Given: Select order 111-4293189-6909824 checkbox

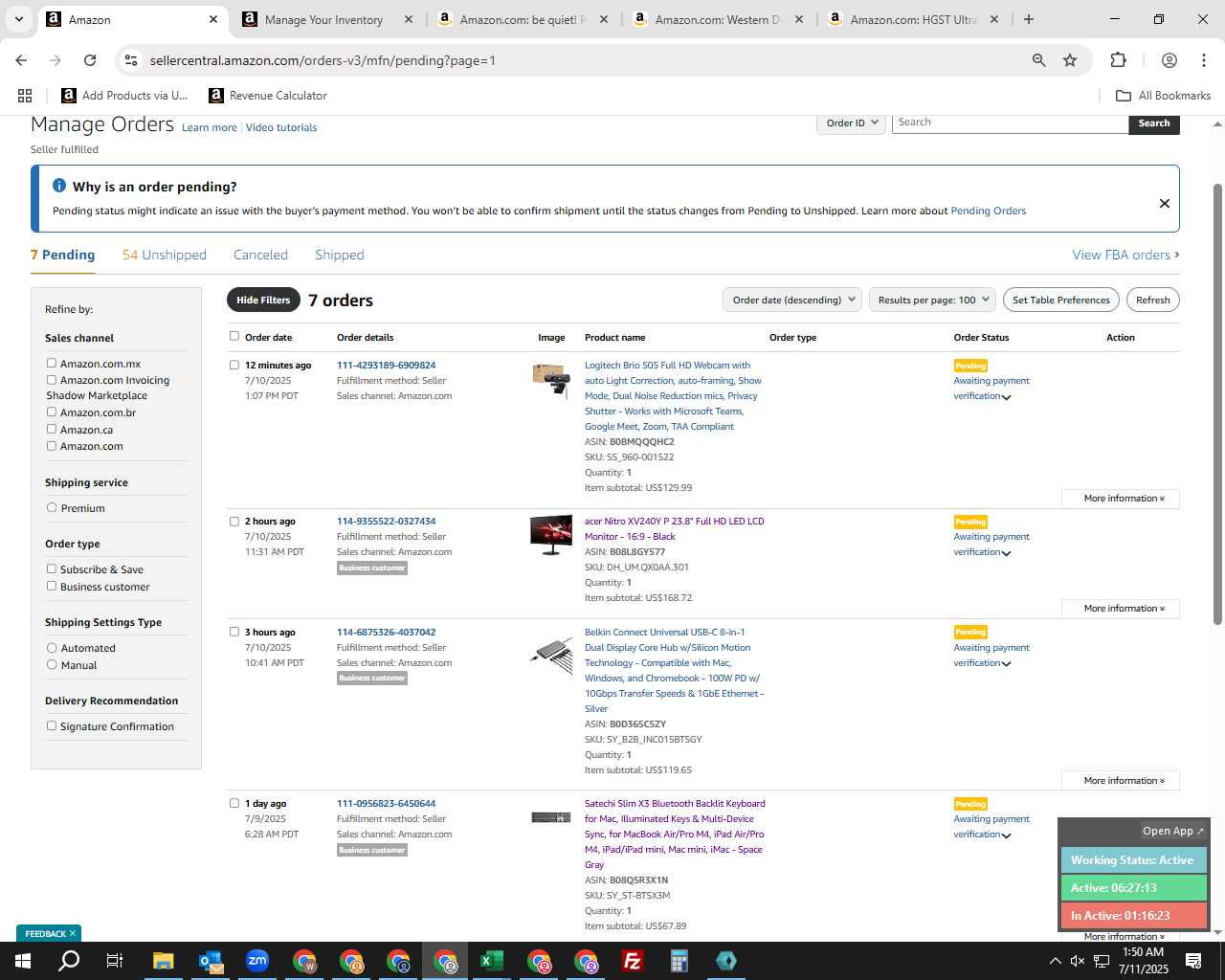Looking at the screenshot, I should pyautogui.click(x=234, y=365).
